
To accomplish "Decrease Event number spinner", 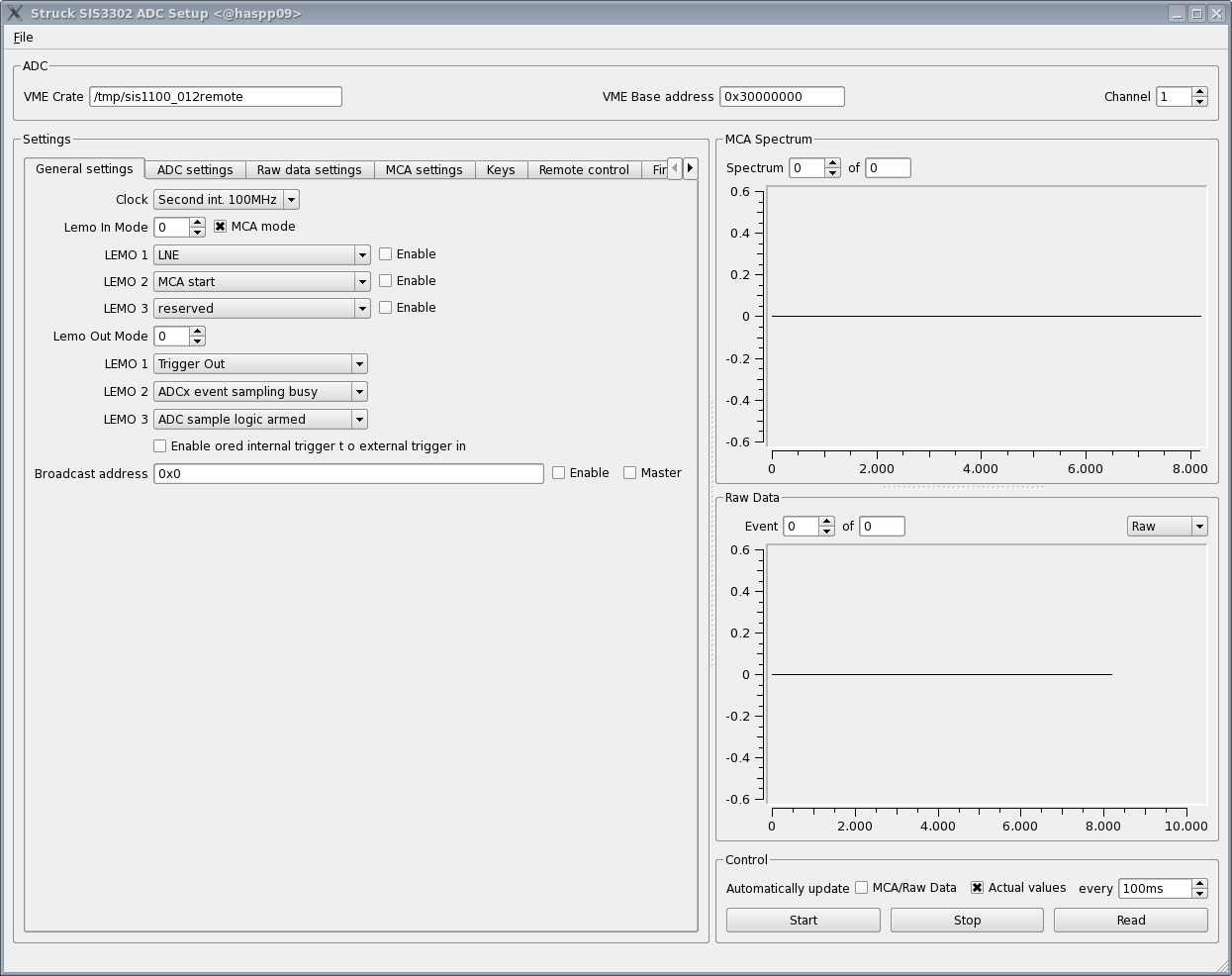I will tap(826, 531).
